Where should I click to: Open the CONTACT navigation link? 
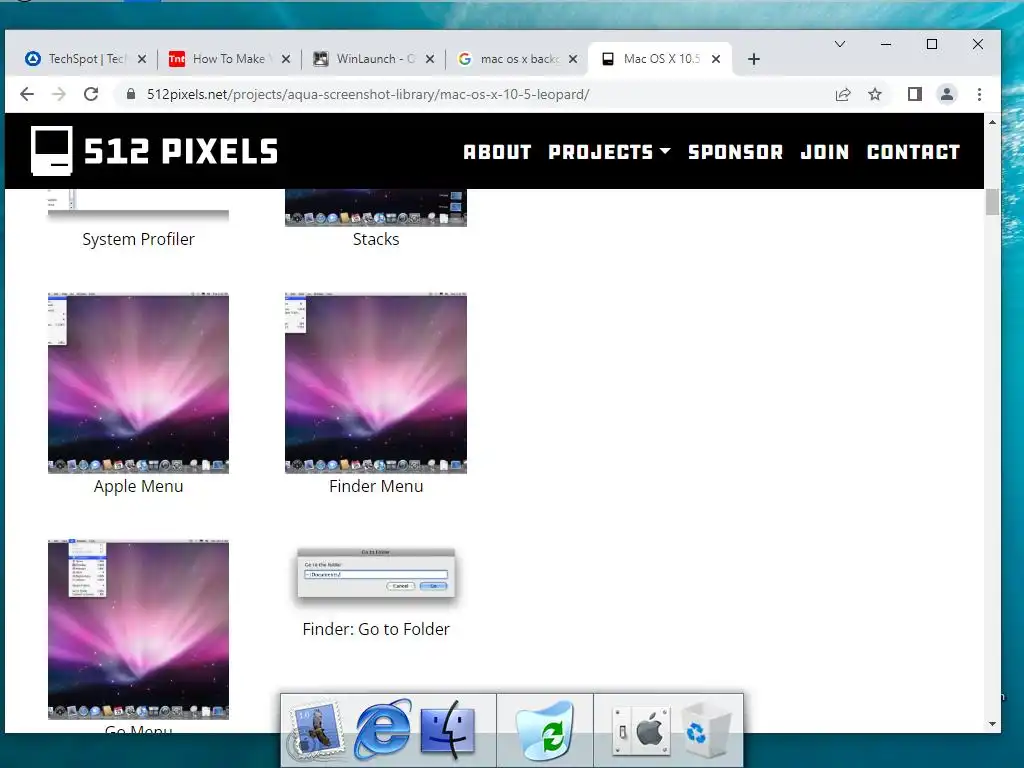coord(913,152)
